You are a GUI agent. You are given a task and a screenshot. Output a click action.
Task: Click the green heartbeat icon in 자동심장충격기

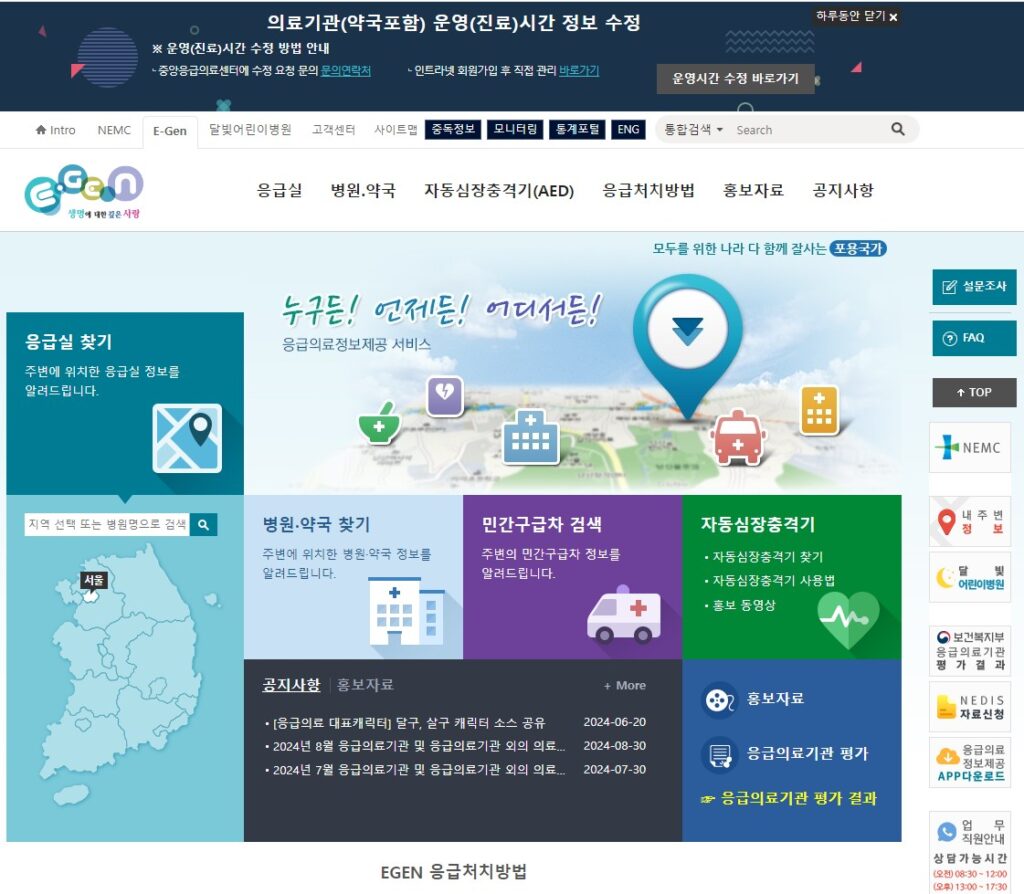[x=848, y=618]
